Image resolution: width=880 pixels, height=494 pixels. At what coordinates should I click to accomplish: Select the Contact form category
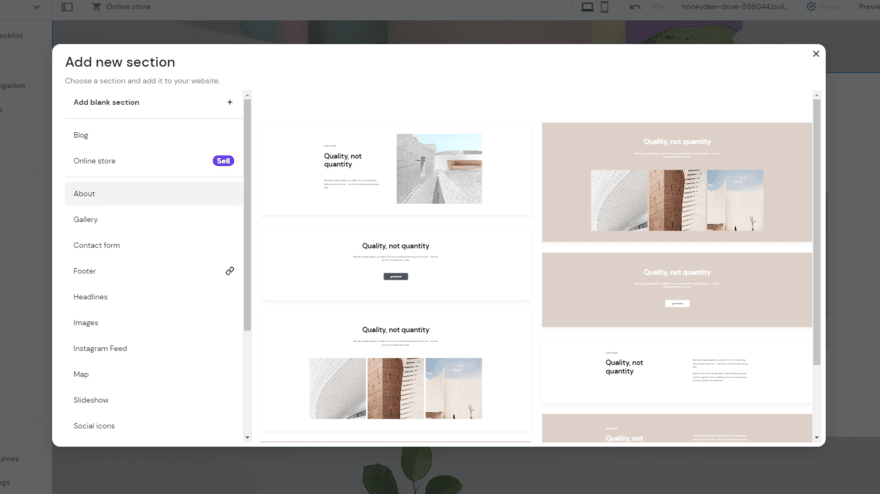point(154,245)
